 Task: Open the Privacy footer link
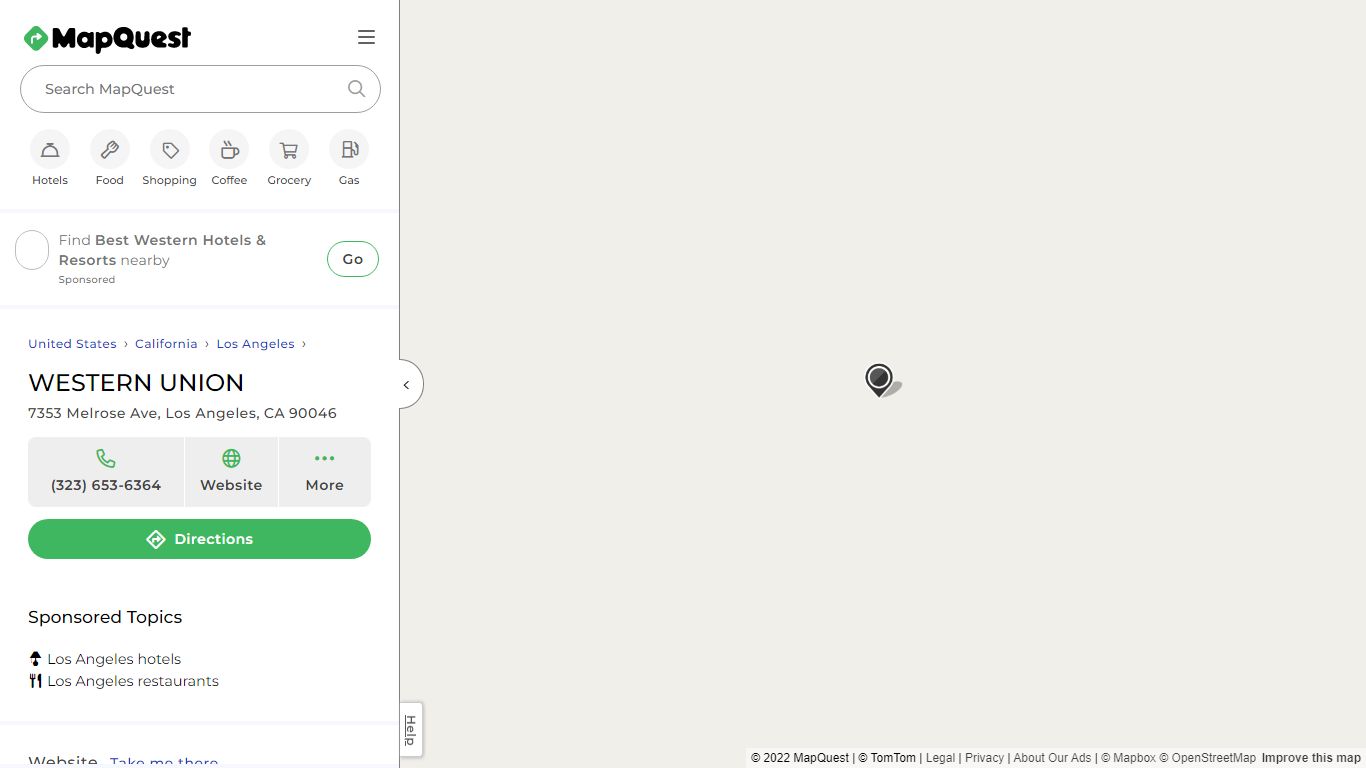pyautogui.click(x=984, y=758)
